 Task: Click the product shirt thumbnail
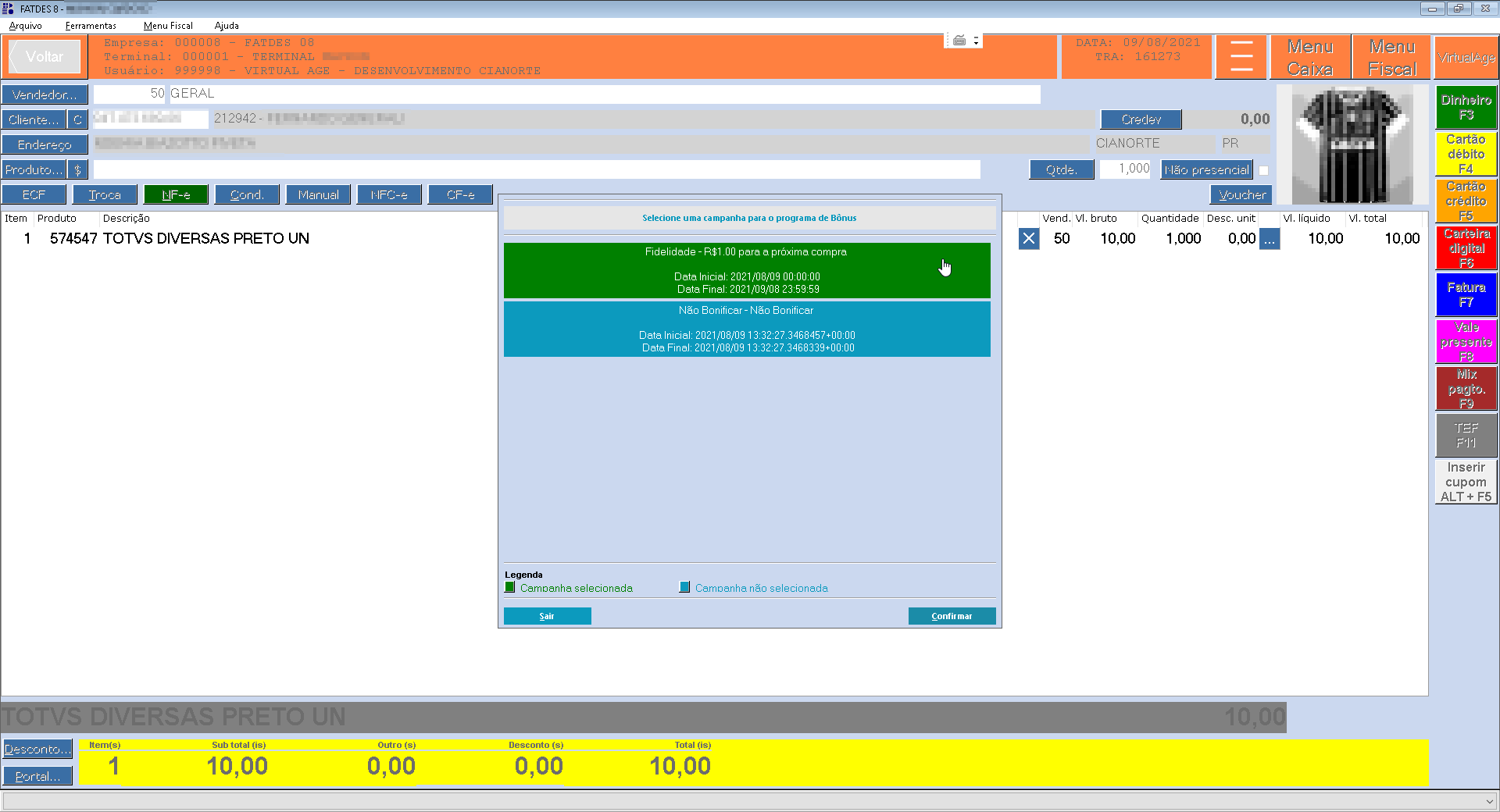tap(1352, 145)
